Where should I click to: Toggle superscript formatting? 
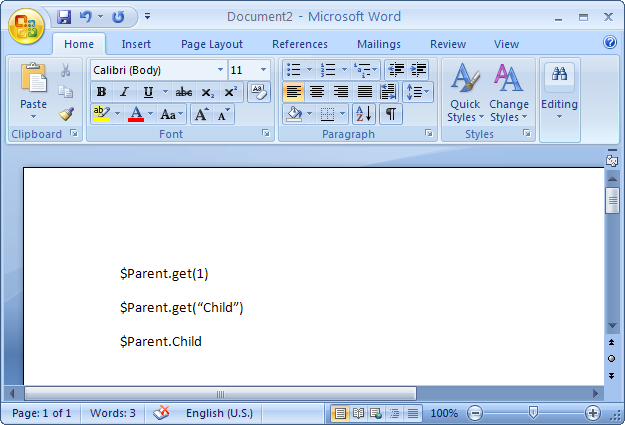(x=231, y=92)
